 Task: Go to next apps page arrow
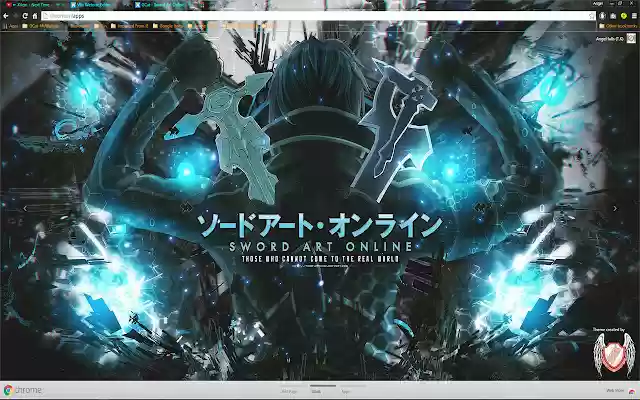(x=615, y=209)
